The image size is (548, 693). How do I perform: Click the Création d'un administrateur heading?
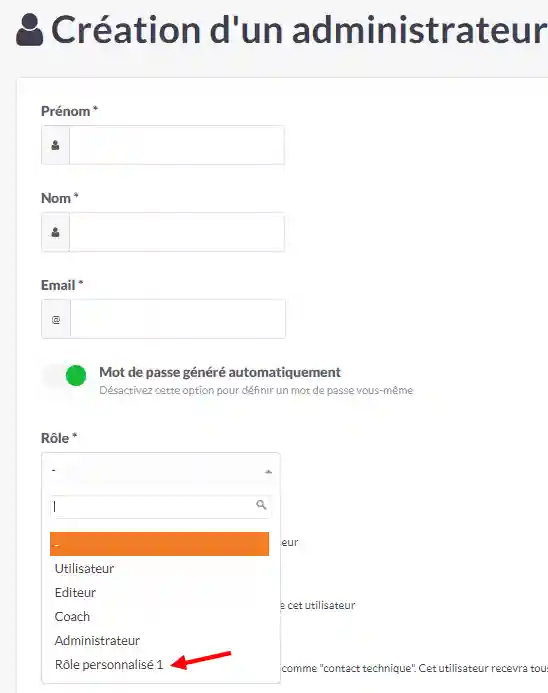(299, 30)
